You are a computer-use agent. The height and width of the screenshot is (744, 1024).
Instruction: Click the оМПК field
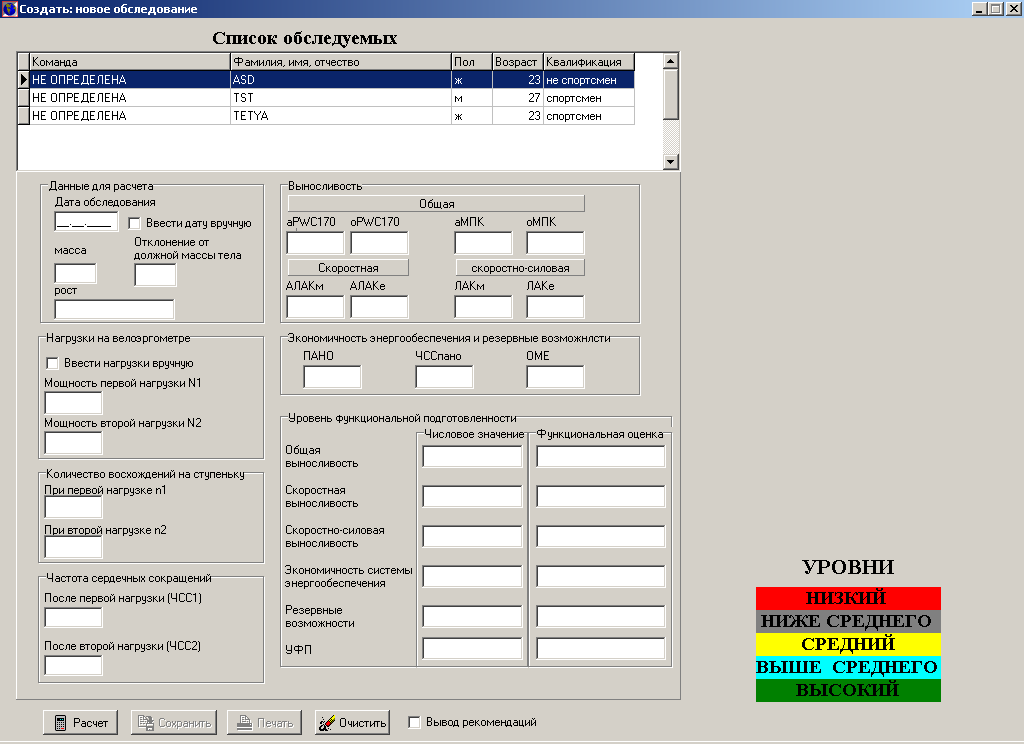pyautogui.click(x=555, y=243)
